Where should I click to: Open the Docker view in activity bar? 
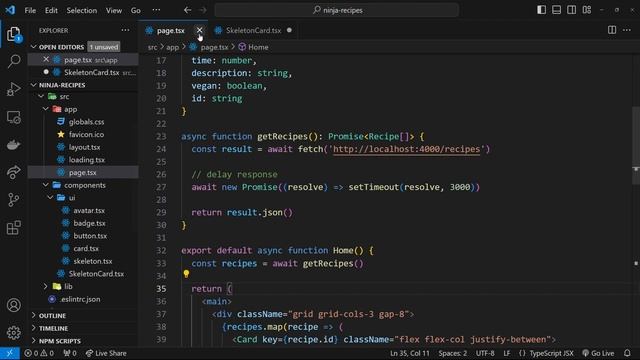click(13, 144)
